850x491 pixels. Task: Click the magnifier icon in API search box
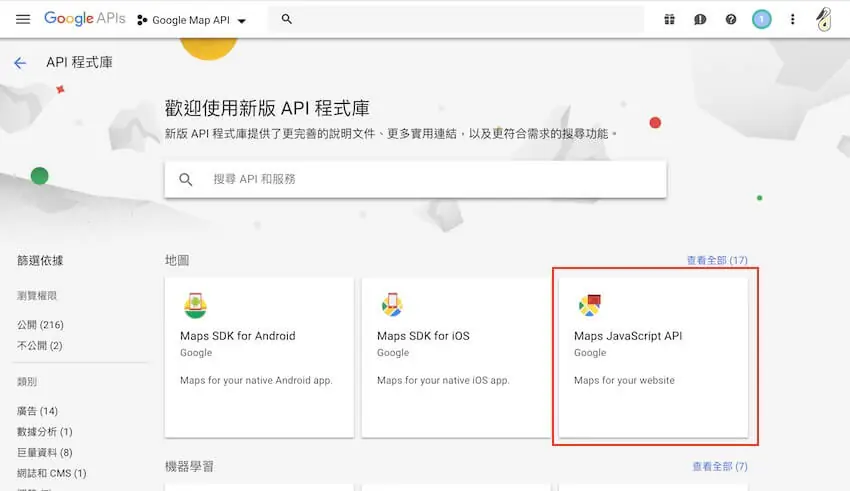pyautogui.click(x=185, y=179)
